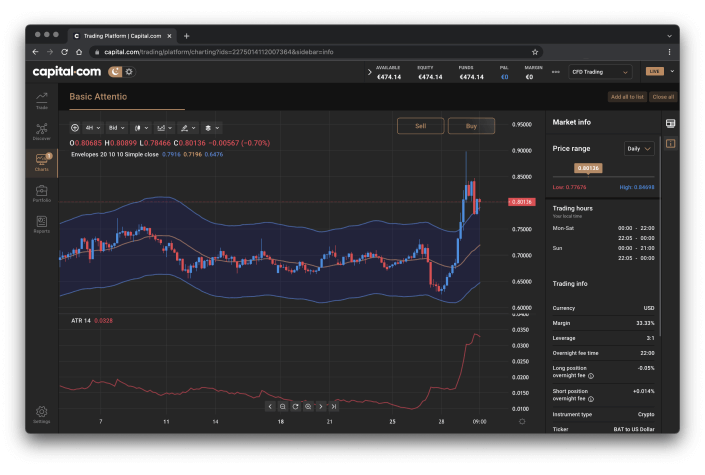The width and height of the screenshot is (705, 475).
Task: Zoom out the chart with magnifier minus
Action: pos(282,407)
